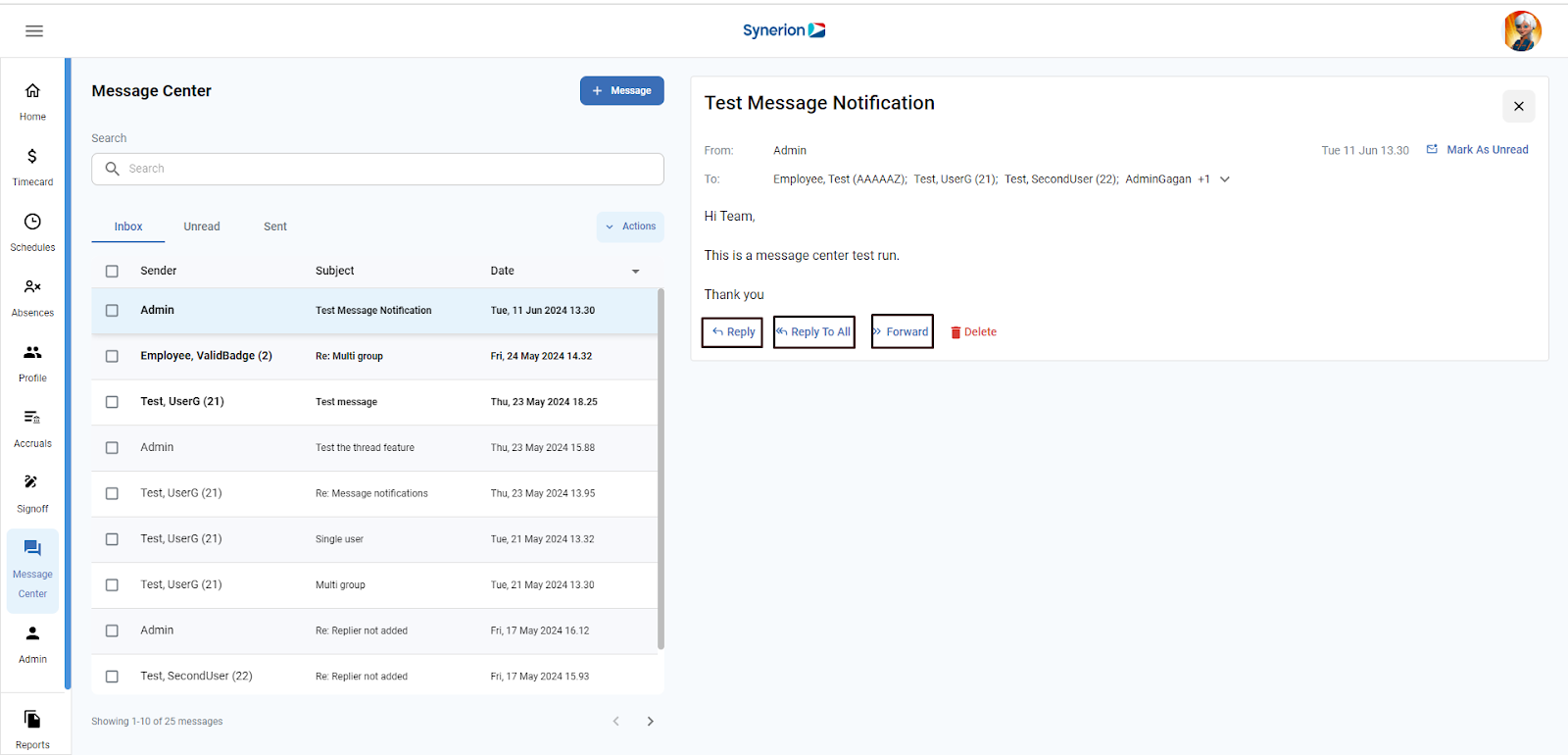Open the Single user message
The height and width of the screenshot is (755, 1568).
click(374, 539)
